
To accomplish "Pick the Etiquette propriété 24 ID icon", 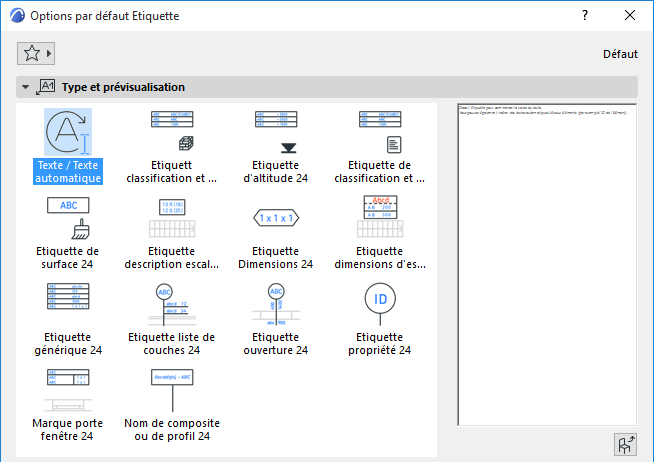I will 380,304.
